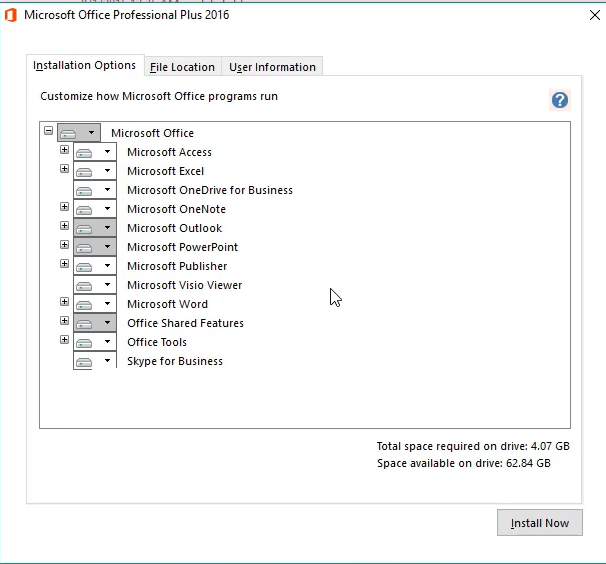Open the Microsoft OneNote install dropdown arrow
This screenshot has width=606, height=564.
pos(107,210)
